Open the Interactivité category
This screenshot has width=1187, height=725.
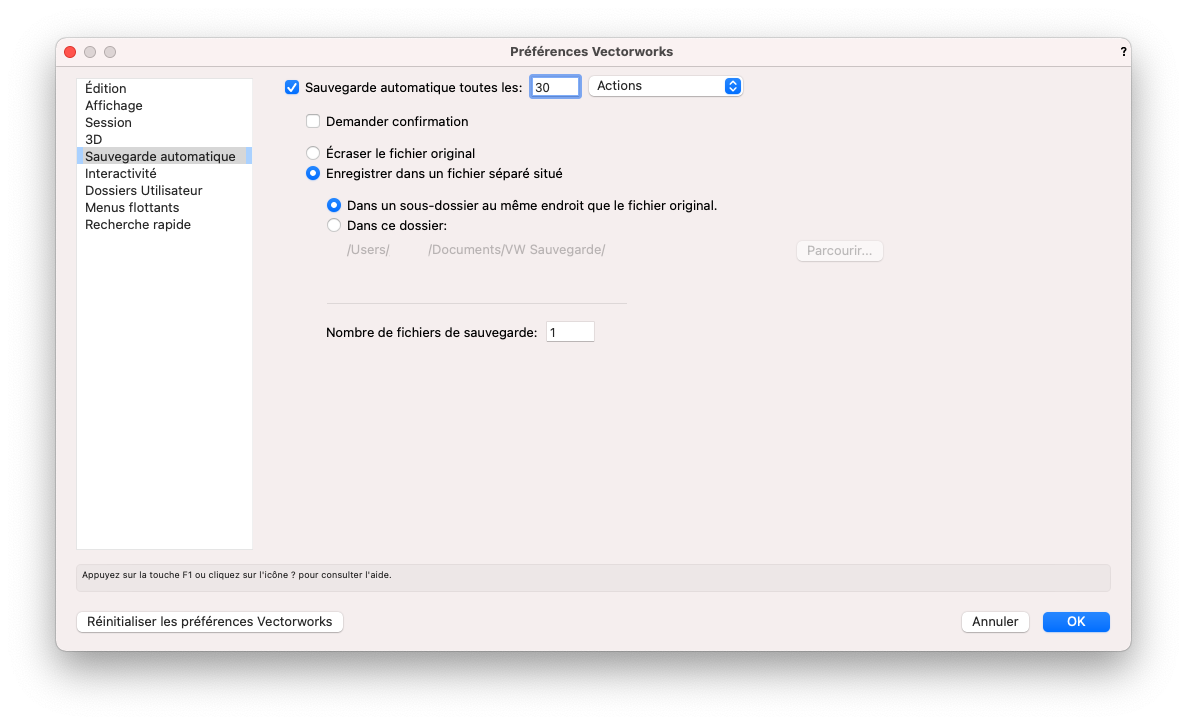click(164, 173)
